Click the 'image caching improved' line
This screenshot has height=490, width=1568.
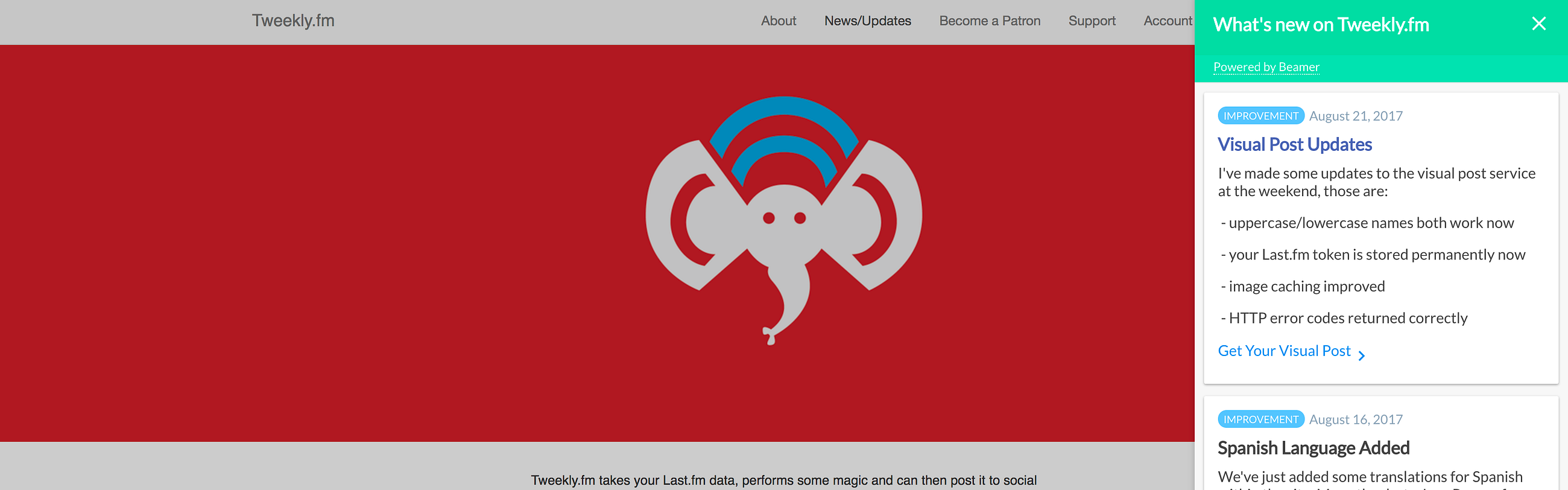tap(1303, 287)
